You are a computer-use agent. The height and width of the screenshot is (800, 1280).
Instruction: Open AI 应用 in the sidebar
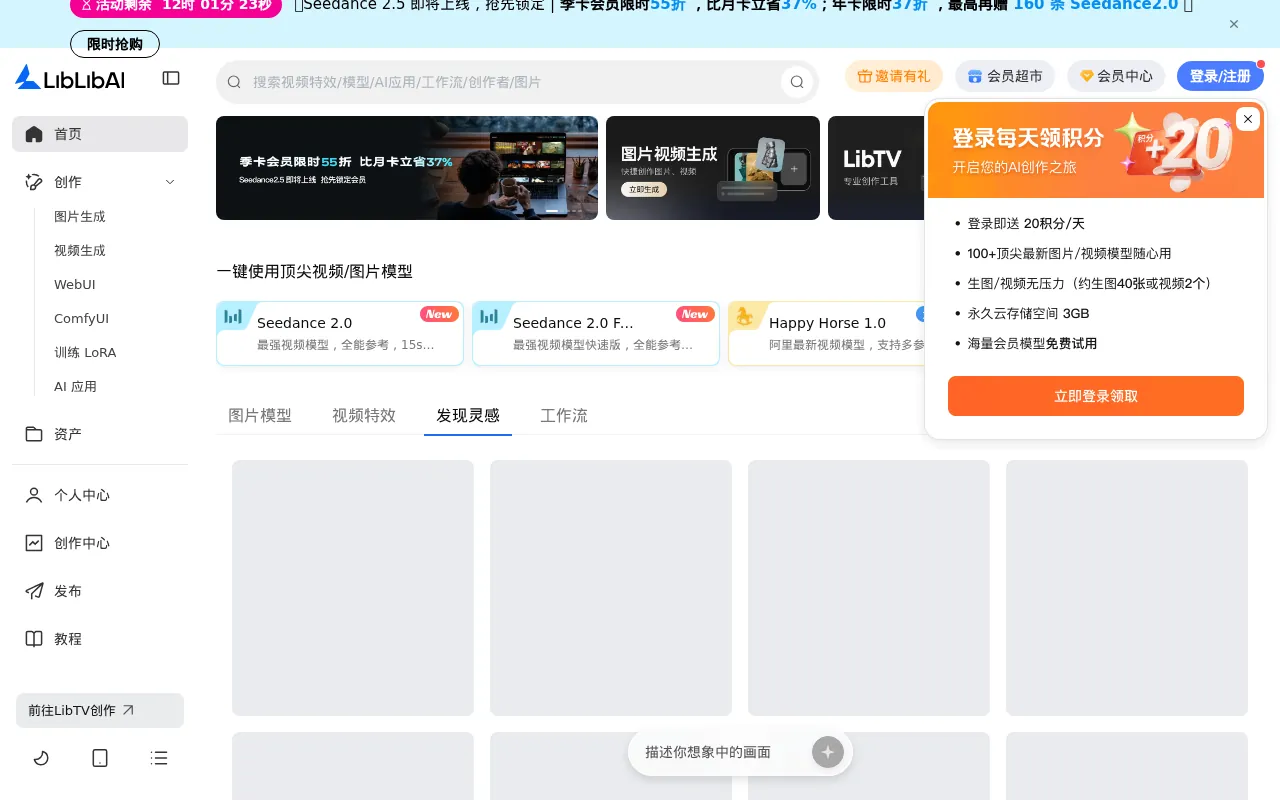(x=75, y=387)
